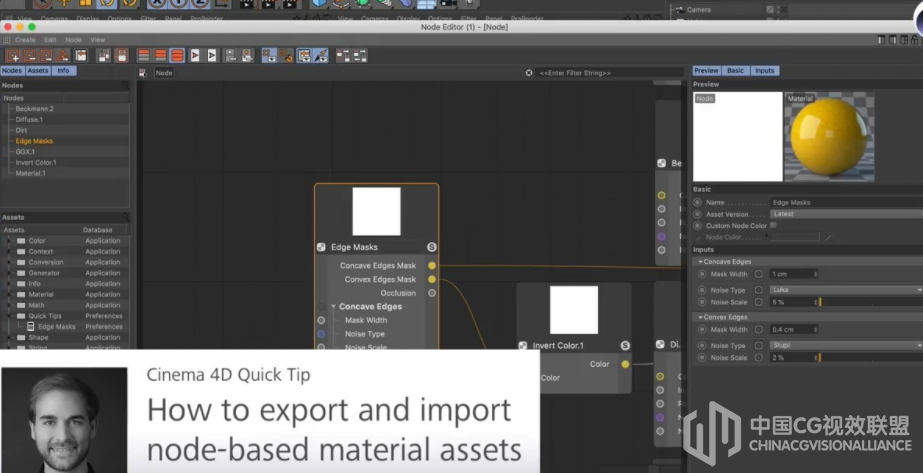Image resolution: width=923 pixels, height=473 pixels.
Task: Click the dark arrow play icon in toolbar
Action: tap(212, 56)
